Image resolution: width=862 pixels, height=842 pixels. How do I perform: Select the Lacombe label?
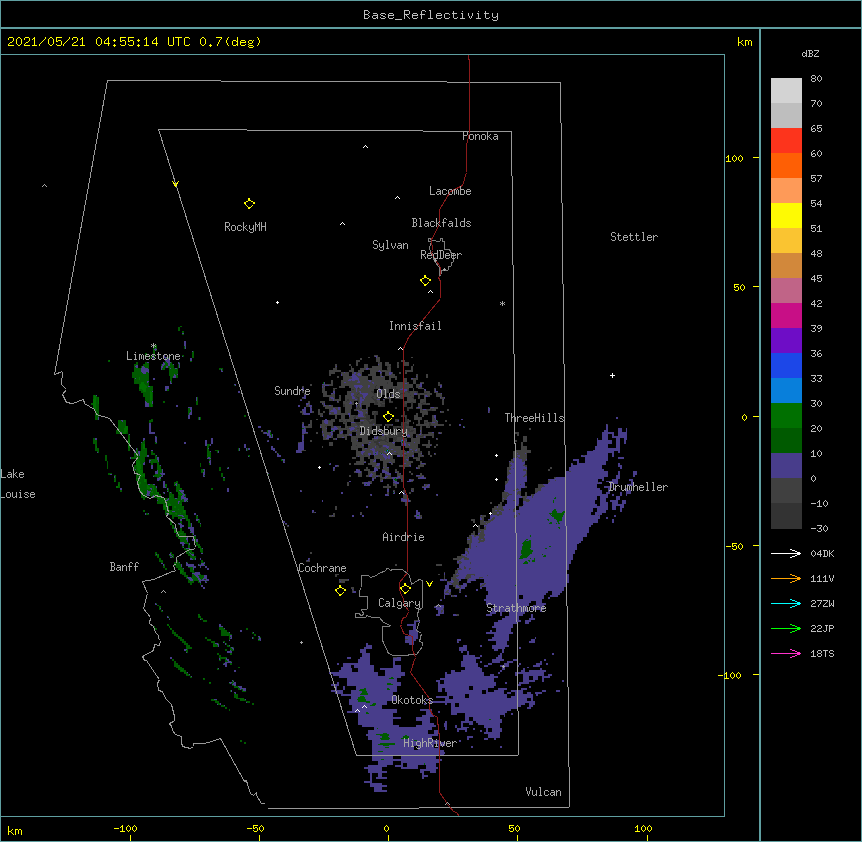pyautogui.click(x=450, y=191)
